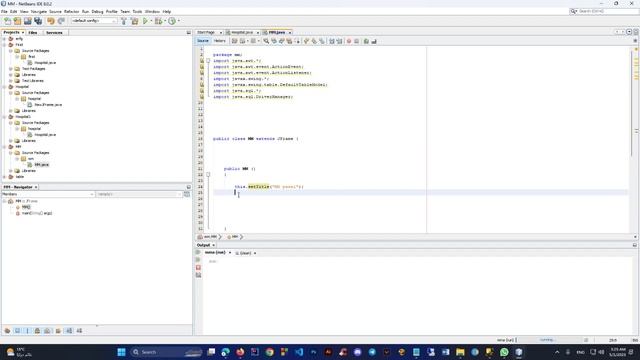This screenshot has height=360, width=640.
Task: Click the mm.MM breadcrumb below editor
Action: (209, 237)
